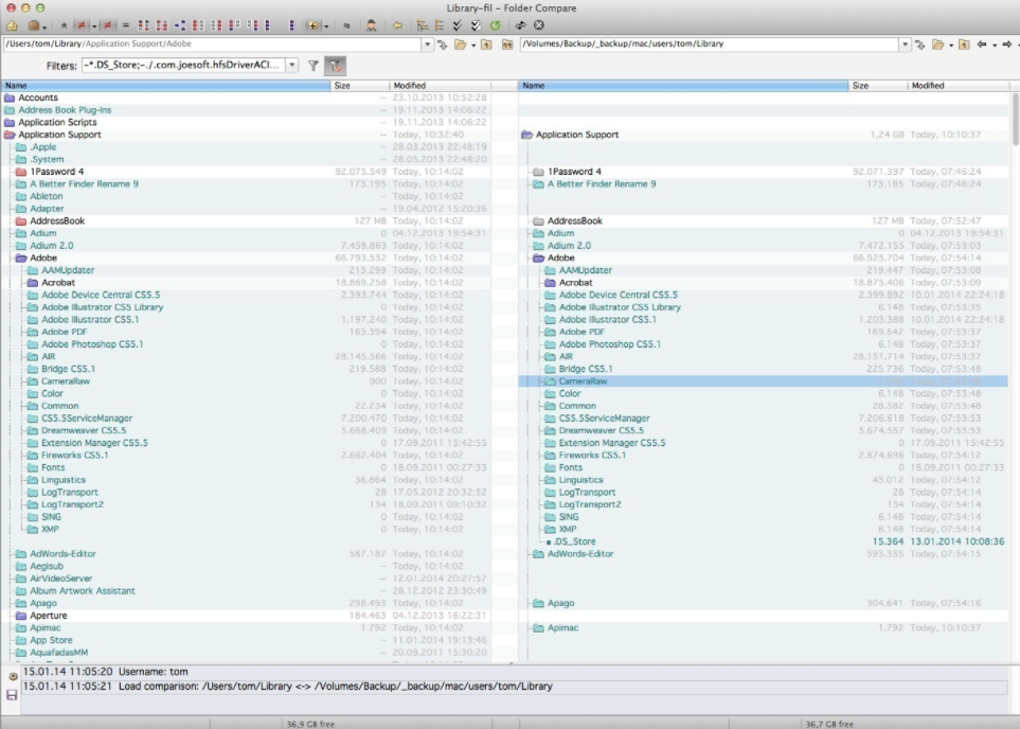1020x729 pixels.
Task: Open the Filters dropdown list
Action: 291,64
